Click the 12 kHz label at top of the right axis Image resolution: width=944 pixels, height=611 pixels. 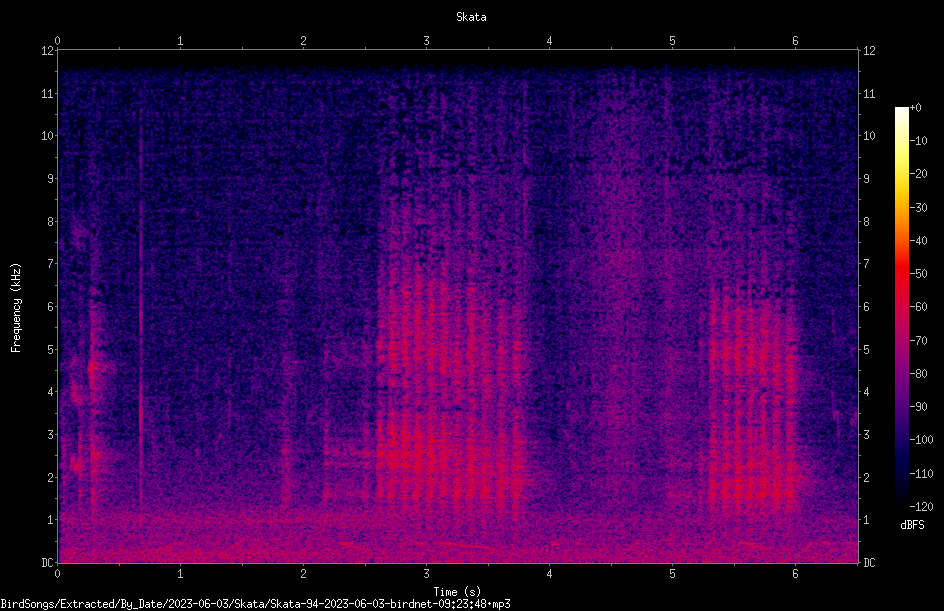tap(869, 51)
